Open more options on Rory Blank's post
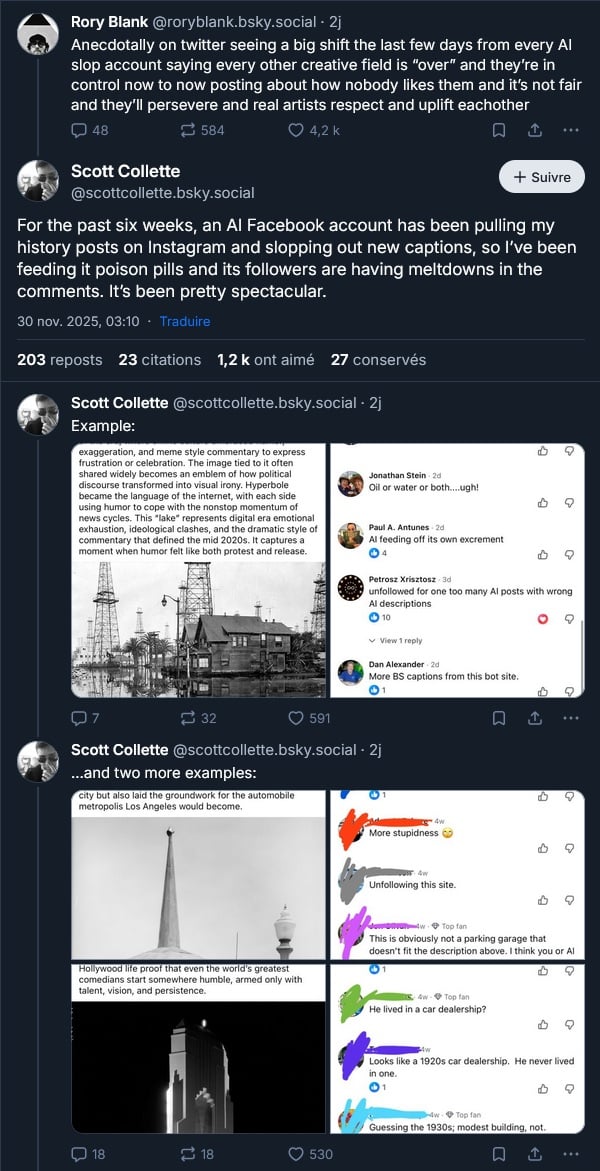The width and height of the screenshot is (600, 1171). (571, 130)
